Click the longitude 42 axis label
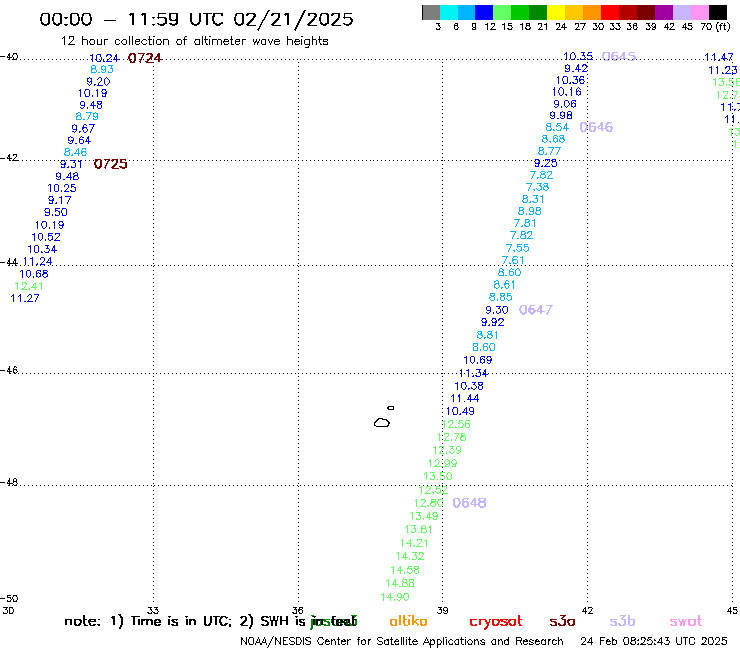This screenshot has height=650, width=740. 587,610
